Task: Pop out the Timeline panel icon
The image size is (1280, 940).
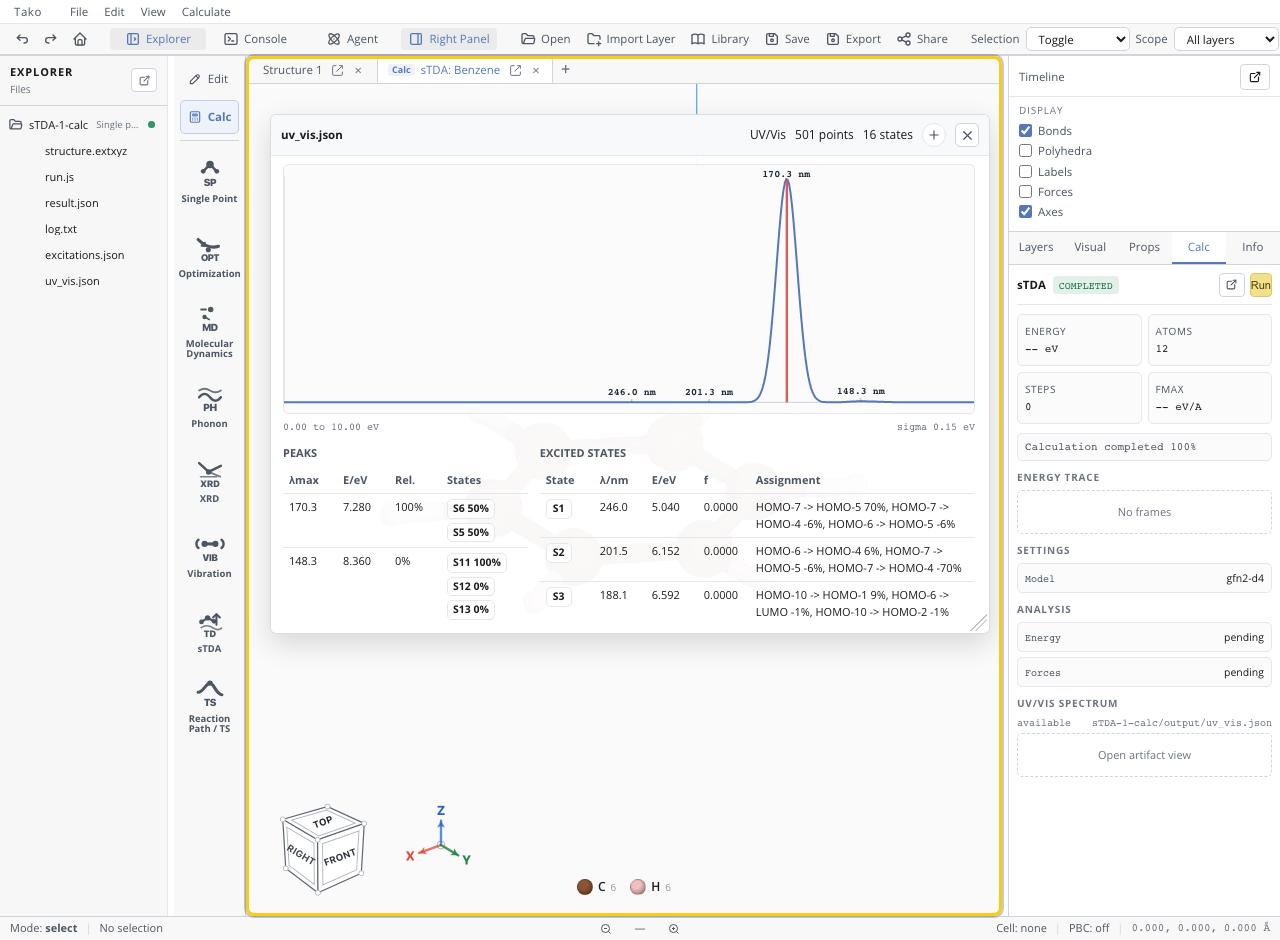Action: pyautogui.click(x=1254, y=77)
